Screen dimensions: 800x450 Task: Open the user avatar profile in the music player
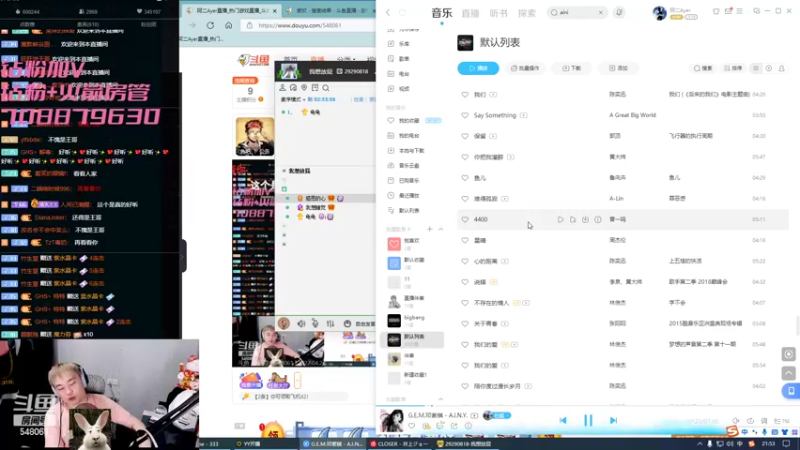tap(659, 13)
